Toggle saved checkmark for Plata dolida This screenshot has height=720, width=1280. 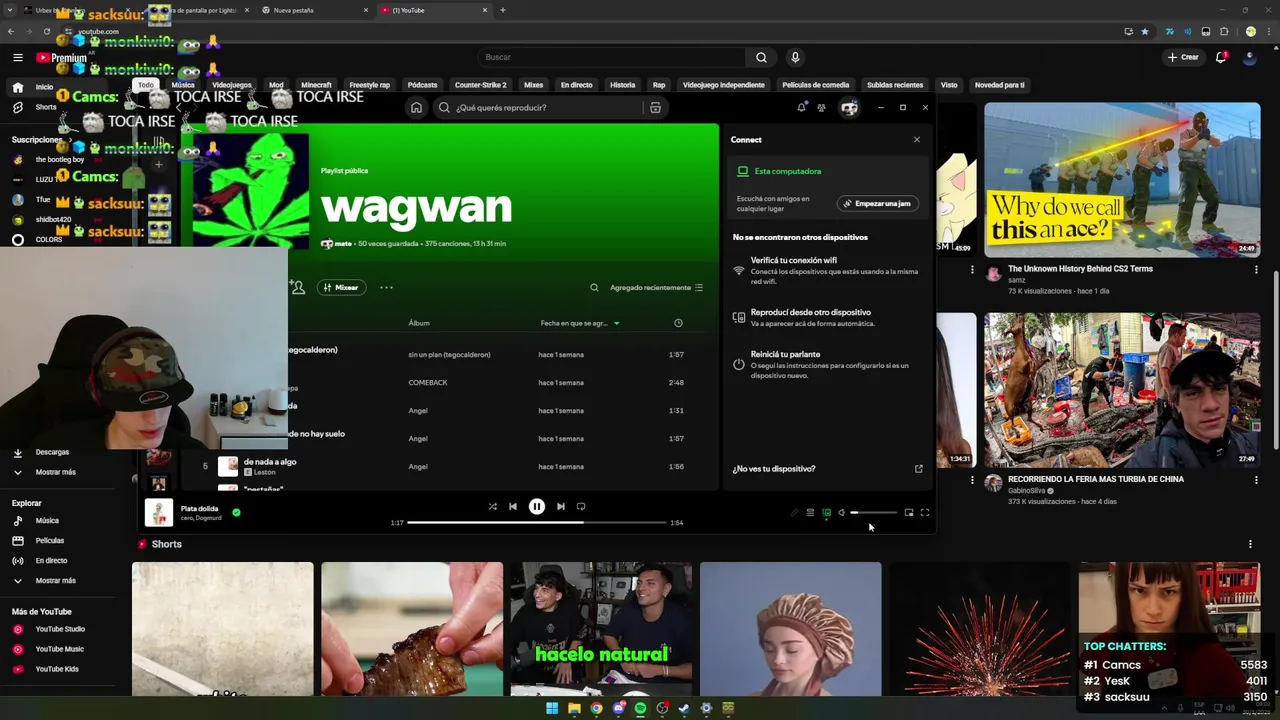tap(236, 512)
